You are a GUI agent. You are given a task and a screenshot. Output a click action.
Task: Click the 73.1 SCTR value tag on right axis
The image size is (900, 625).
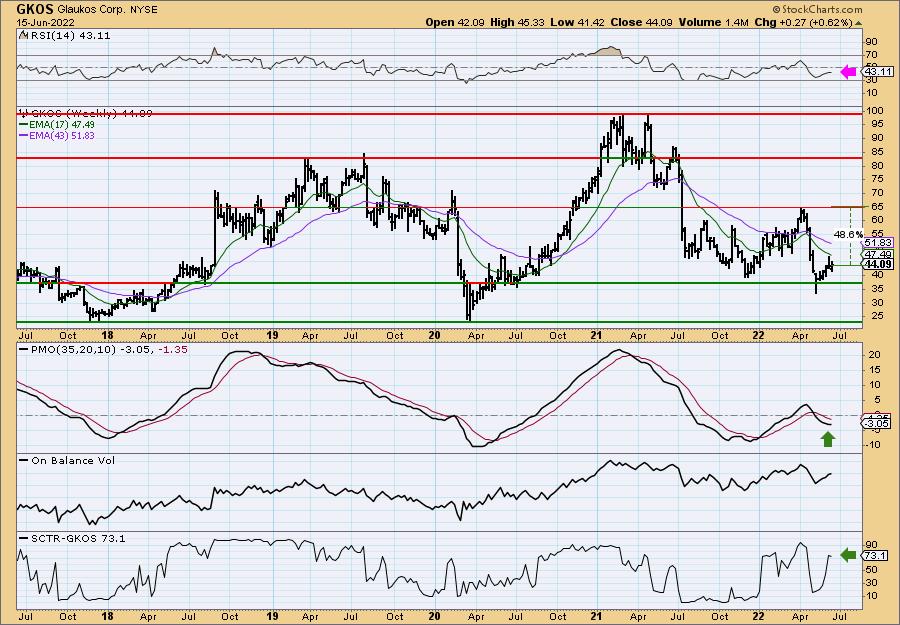tap(876, 556)
